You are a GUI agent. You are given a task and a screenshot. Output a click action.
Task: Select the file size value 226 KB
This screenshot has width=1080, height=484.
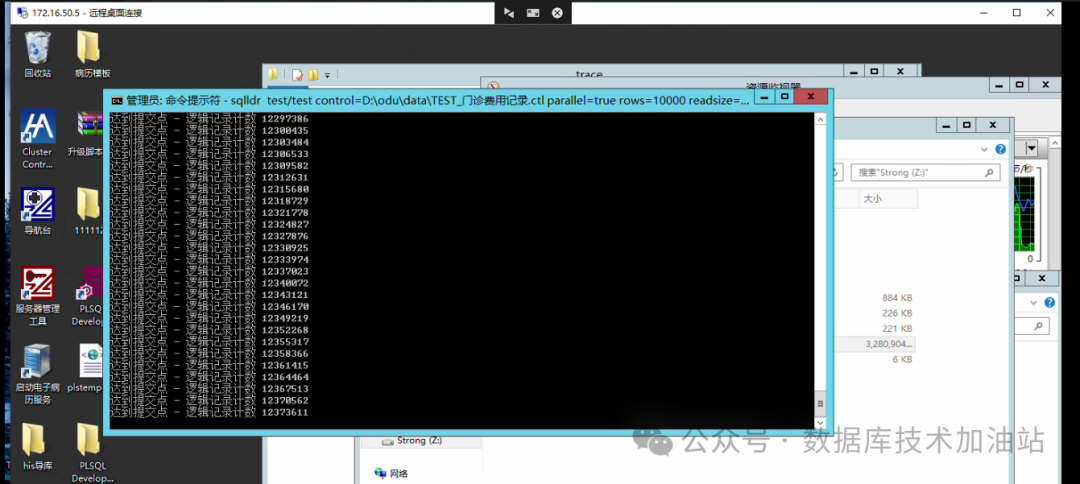[x=897, y=313]
